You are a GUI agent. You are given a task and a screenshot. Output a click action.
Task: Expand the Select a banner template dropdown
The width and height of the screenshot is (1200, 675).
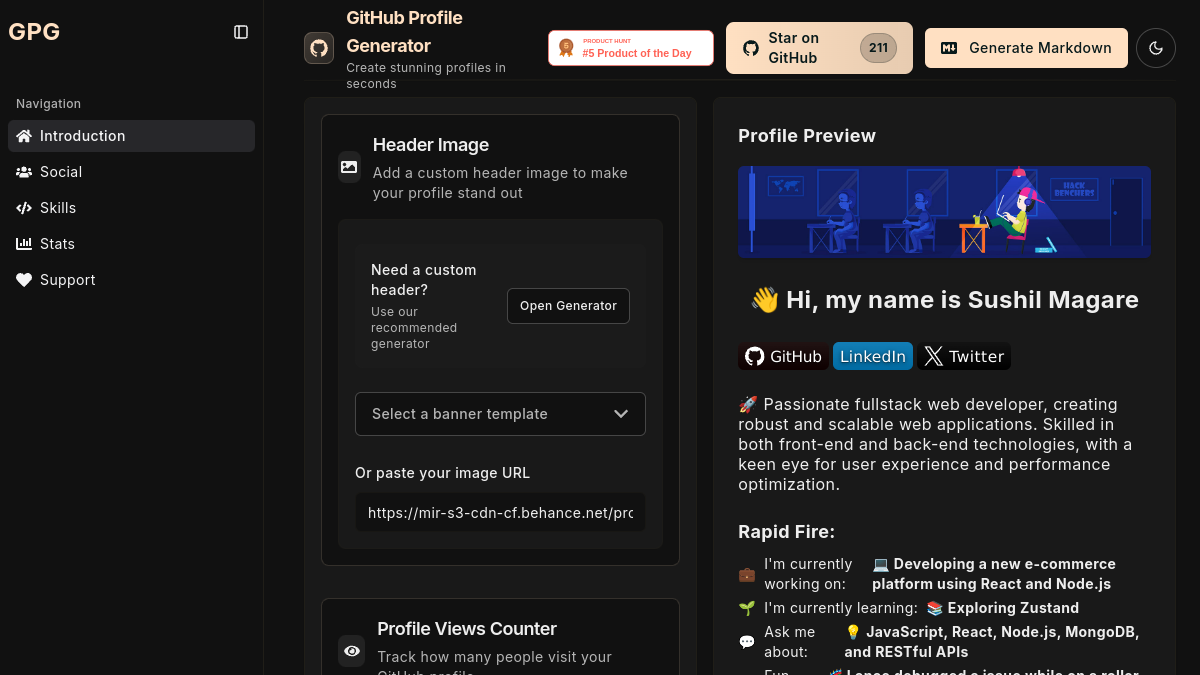pyautogui.click(x=500, y=414)
